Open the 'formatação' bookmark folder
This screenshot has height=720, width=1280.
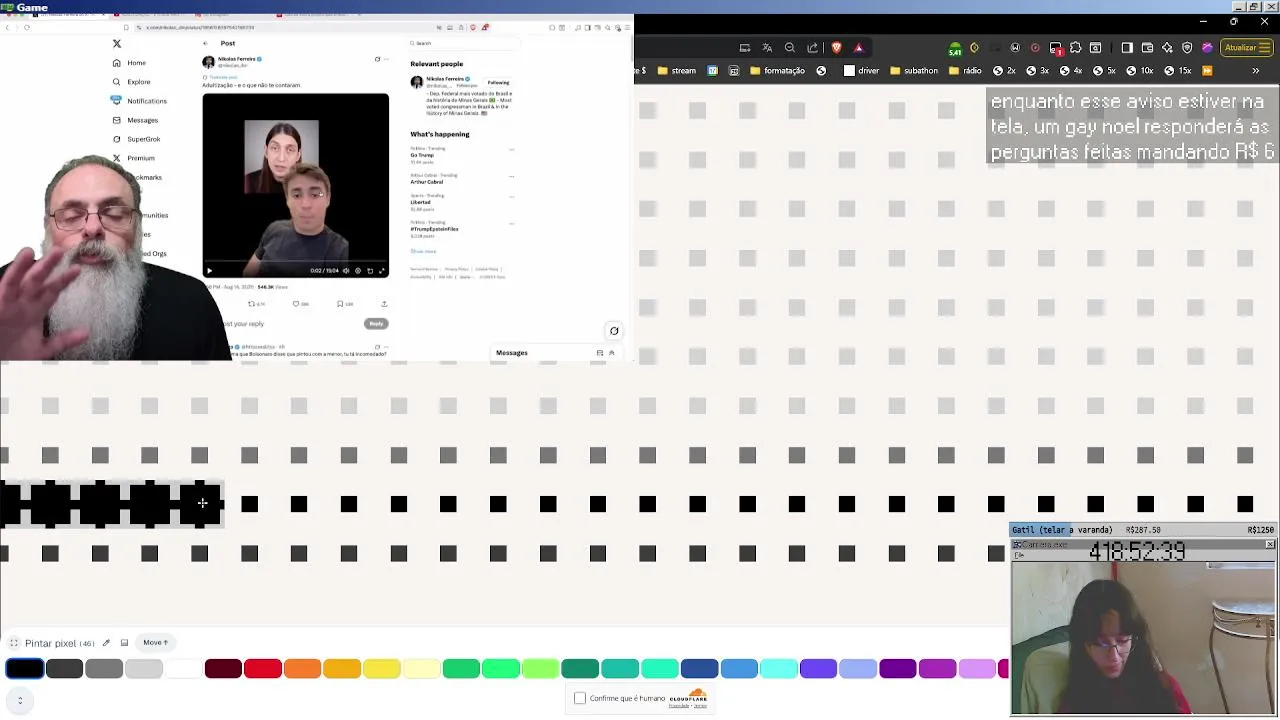click(x=776, y=71)
